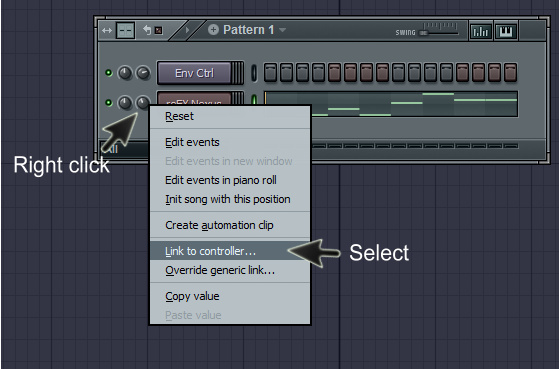559x369 pixels.
Task: Open the keyboard editor icon
Action: (506, 31)
